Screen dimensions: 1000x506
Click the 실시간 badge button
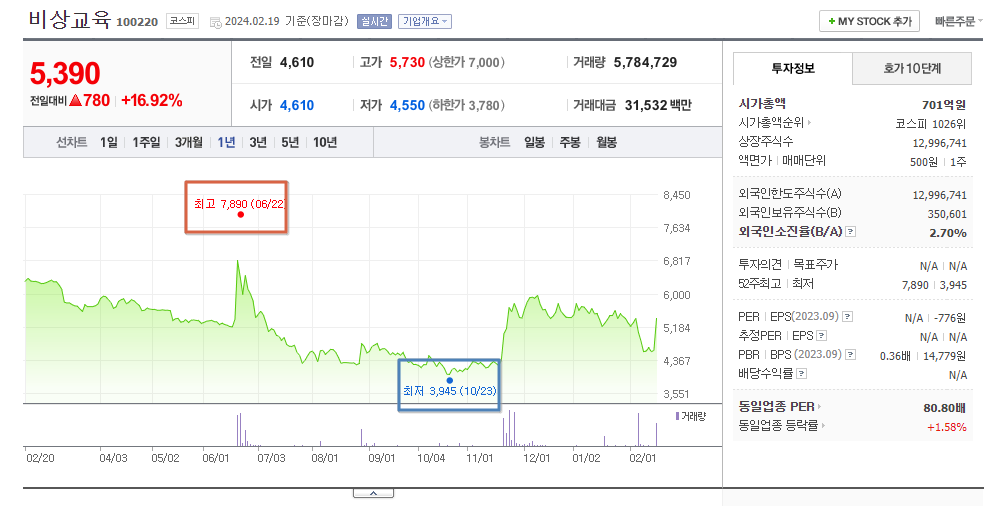pos(374,21)
